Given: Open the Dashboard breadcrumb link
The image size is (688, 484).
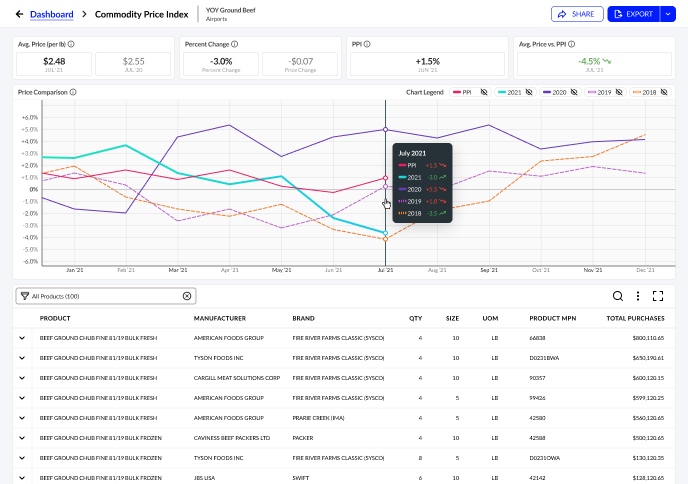Looking at the screenshot, I should (52, 14).
